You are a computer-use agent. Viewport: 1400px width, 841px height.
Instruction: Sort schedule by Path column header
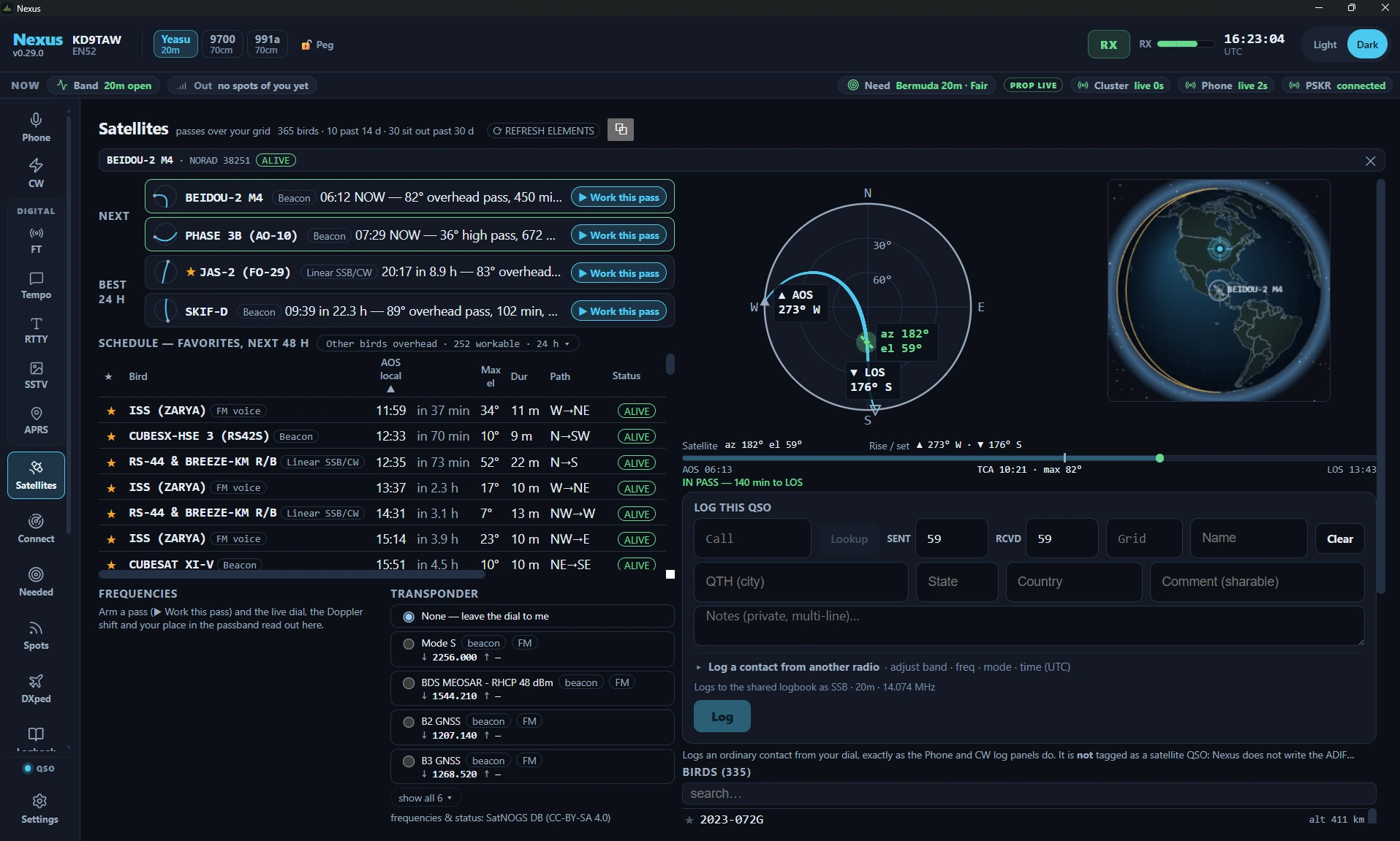pyautogui.click(x=560, y=376)
